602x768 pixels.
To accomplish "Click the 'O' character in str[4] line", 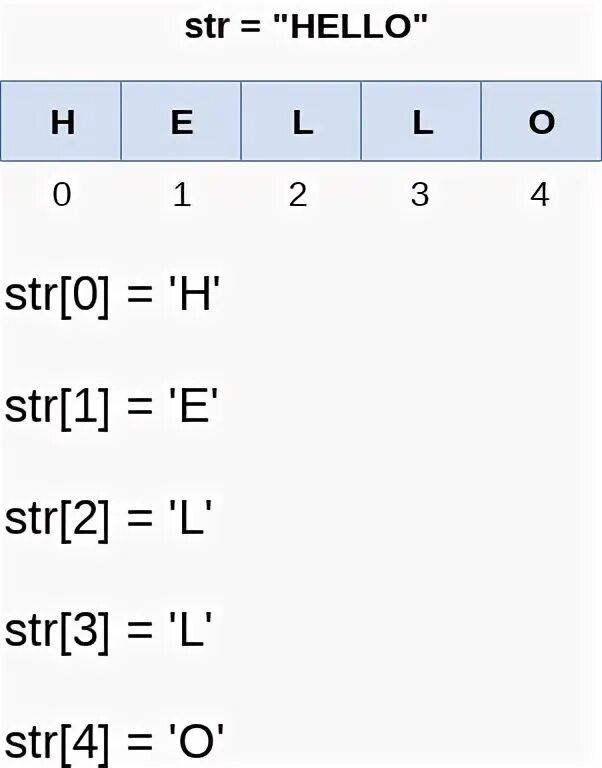I will (x=195, y=741).
